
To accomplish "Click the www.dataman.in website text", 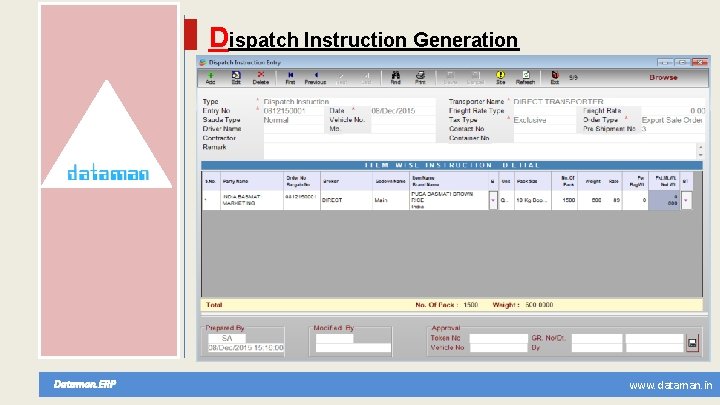I will (670, 385).
